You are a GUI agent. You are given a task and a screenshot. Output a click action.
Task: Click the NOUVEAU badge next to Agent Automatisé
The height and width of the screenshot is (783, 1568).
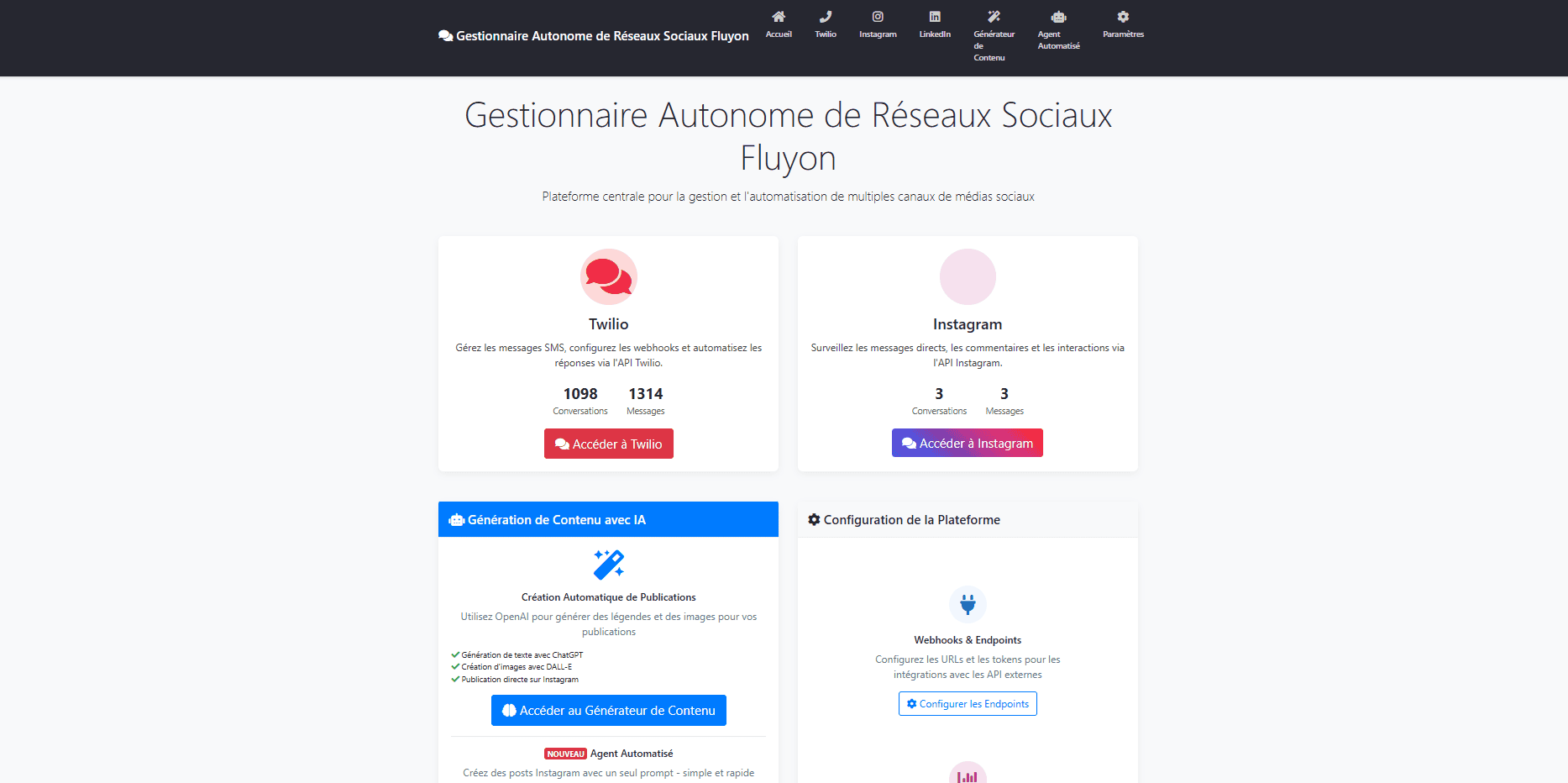pyautogui.click(x=565, y=754)
